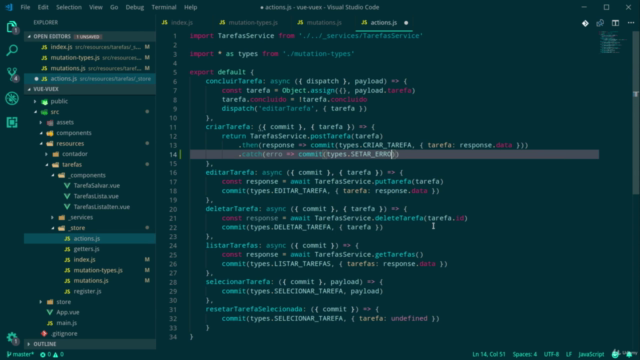Click the feedback smiley in status bar
This screenshot has width=640, height=360.
click(615, 354)
